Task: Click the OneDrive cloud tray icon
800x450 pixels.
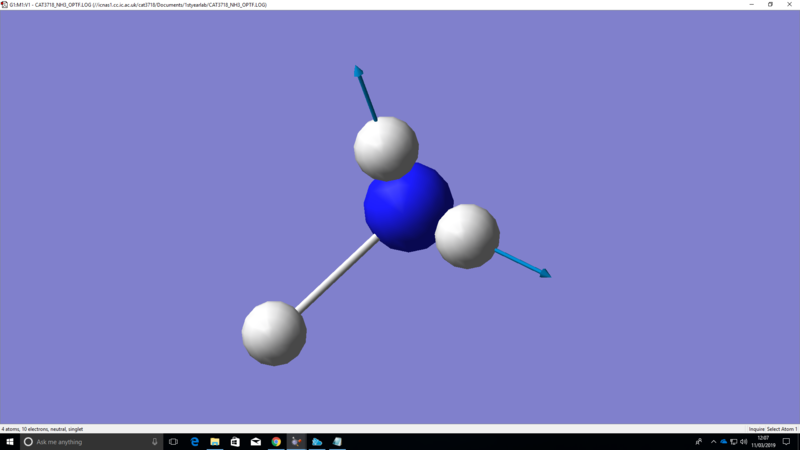Action: 723,442
